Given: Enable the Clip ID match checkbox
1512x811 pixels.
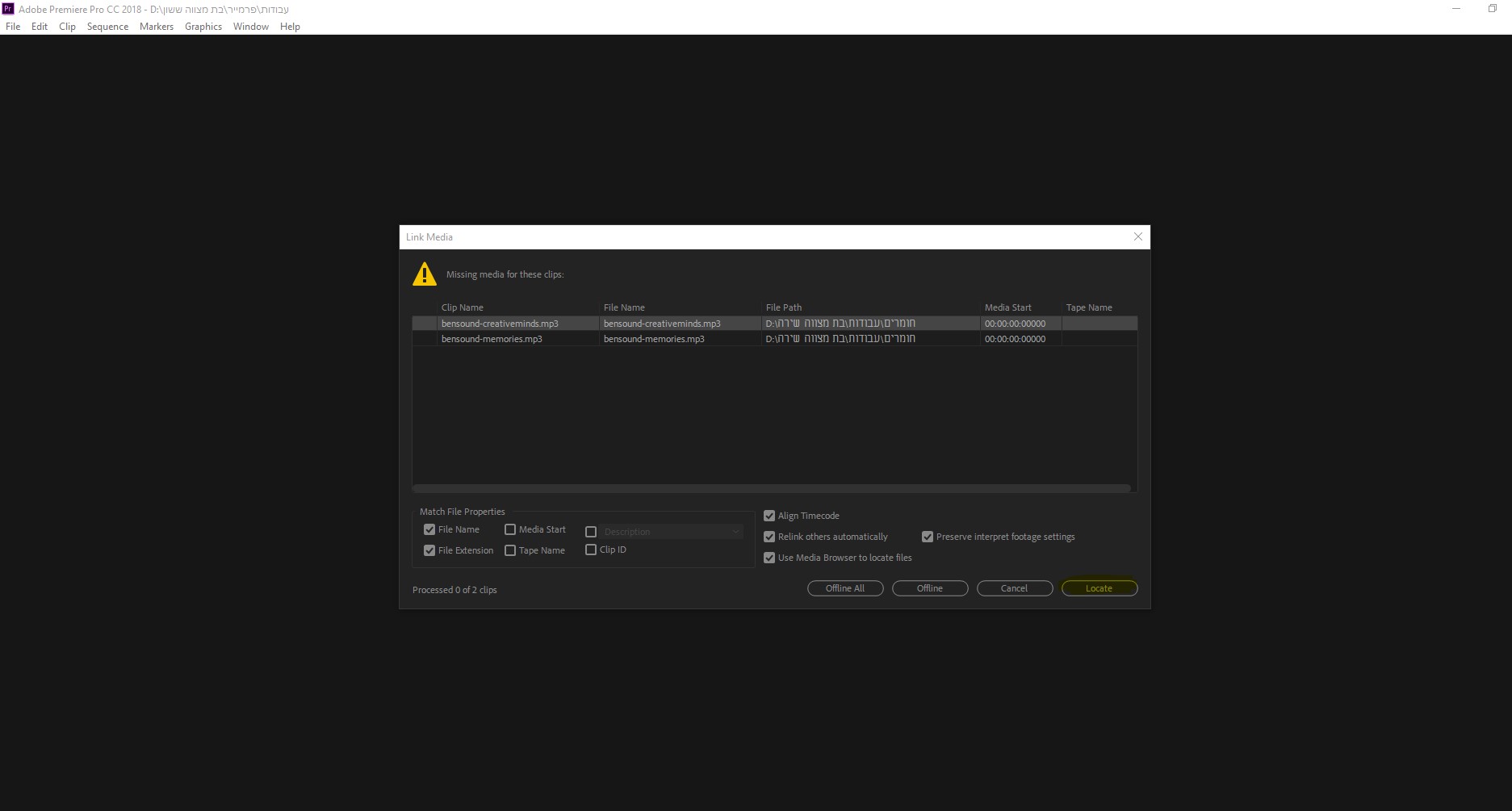Looking at the screenshot, I should tap(591, 550).
